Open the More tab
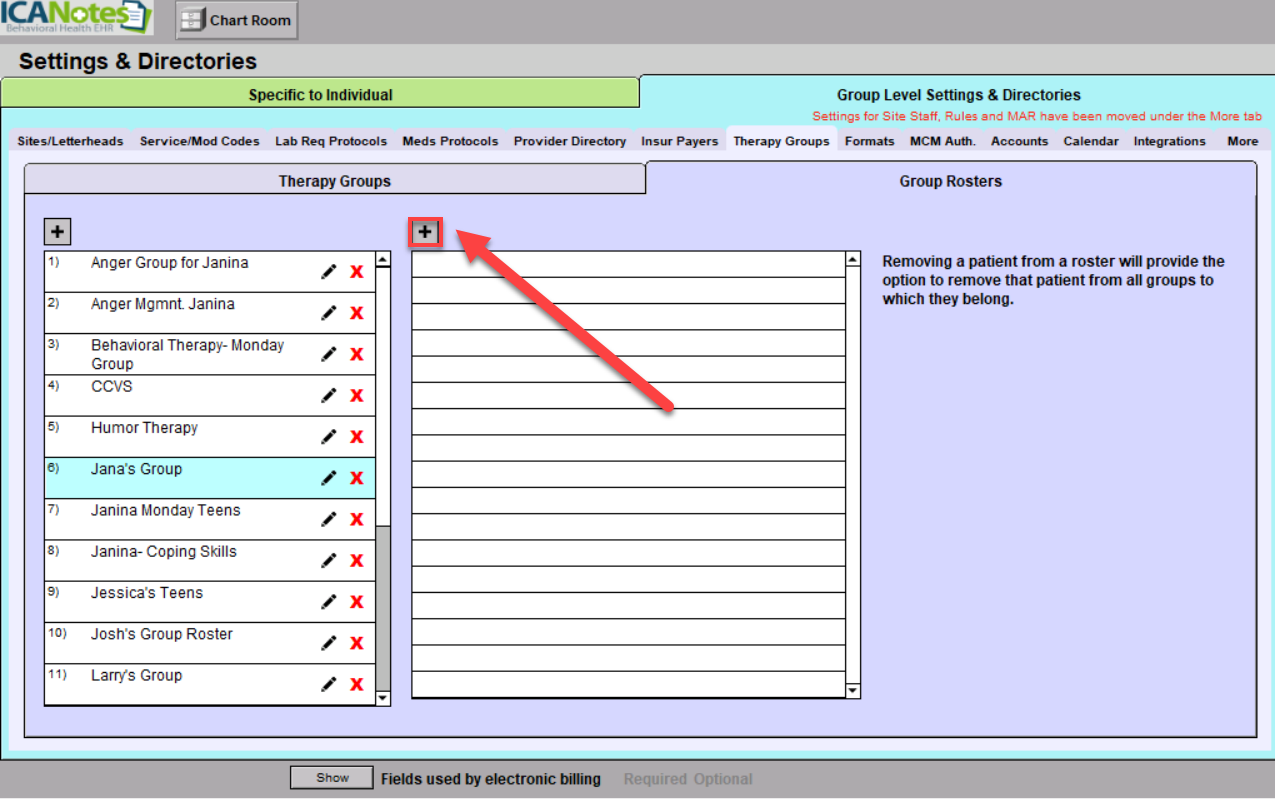The width and height of the screenshot is (1275, 799). point(1242,141)
